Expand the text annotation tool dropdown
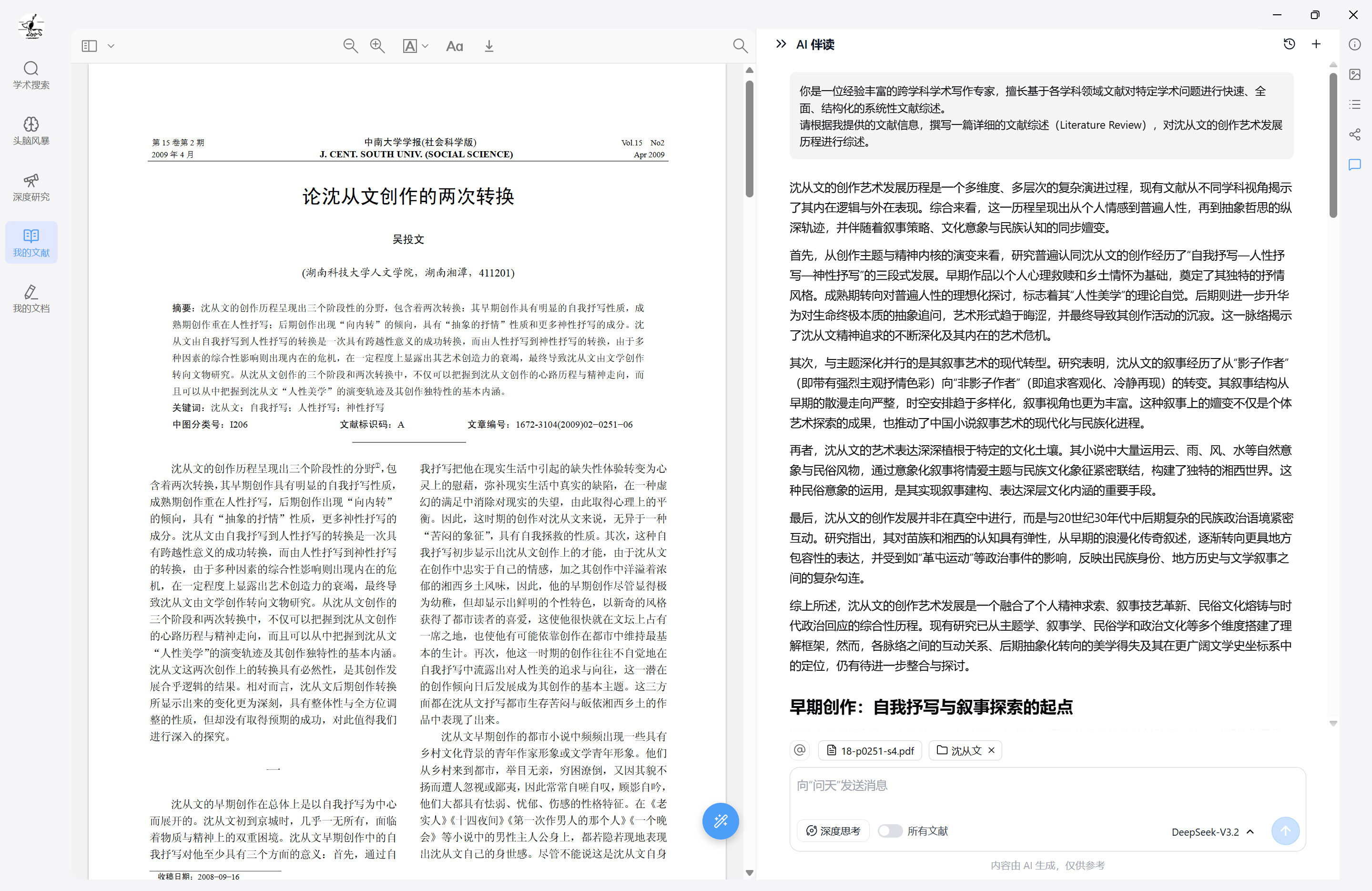 (x=426, y=46)
